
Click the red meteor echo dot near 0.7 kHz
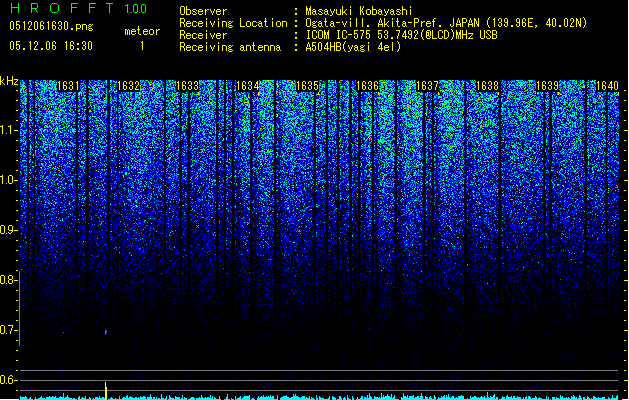point(106,332)
